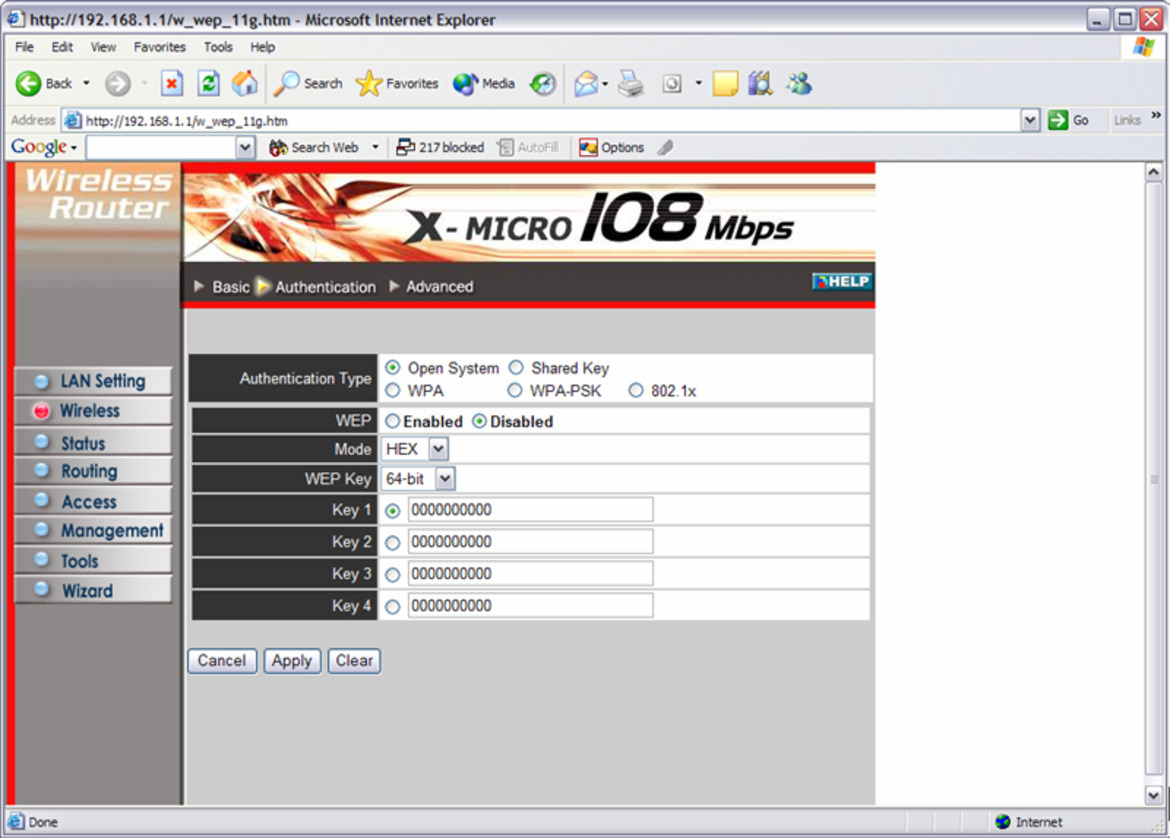Image resolution: width=1170 pixels, height=838 pixels.
Task: Open the File menu
Action: coord(24,47)
